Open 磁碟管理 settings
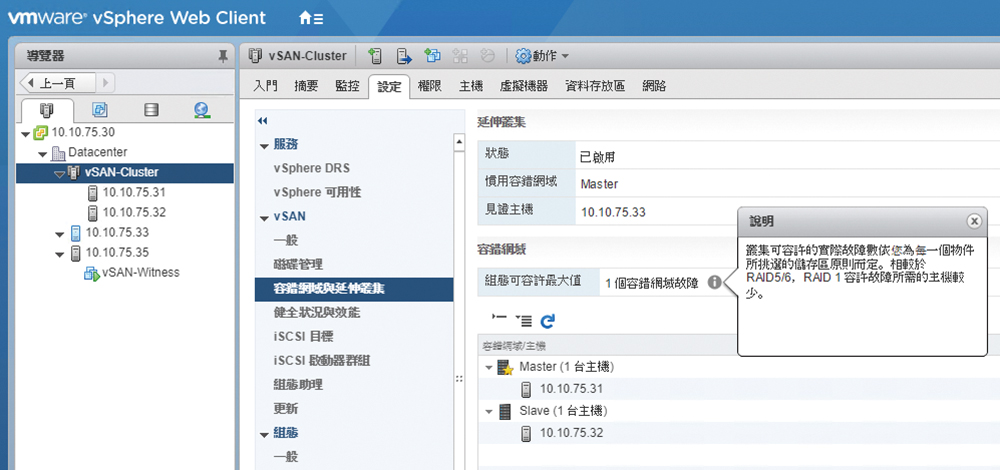This screenshot has height=470, width=1000. tap(298, 265)
